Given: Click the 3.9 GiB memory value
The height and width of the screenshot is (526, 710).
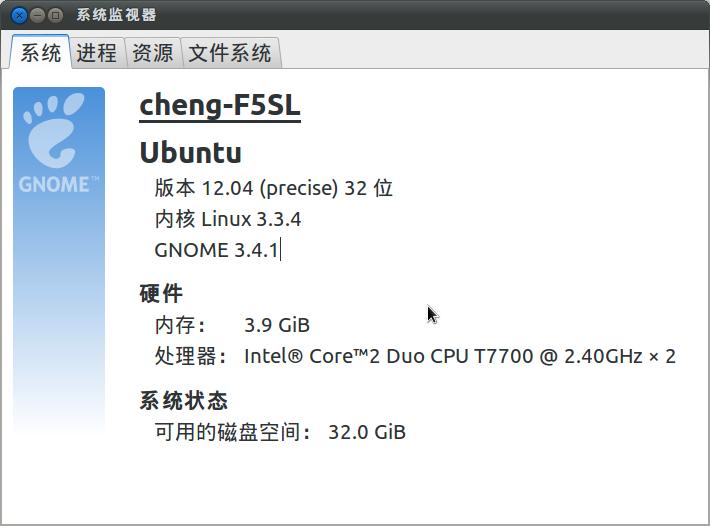Looking at the screenshot, I should (277, 325).
